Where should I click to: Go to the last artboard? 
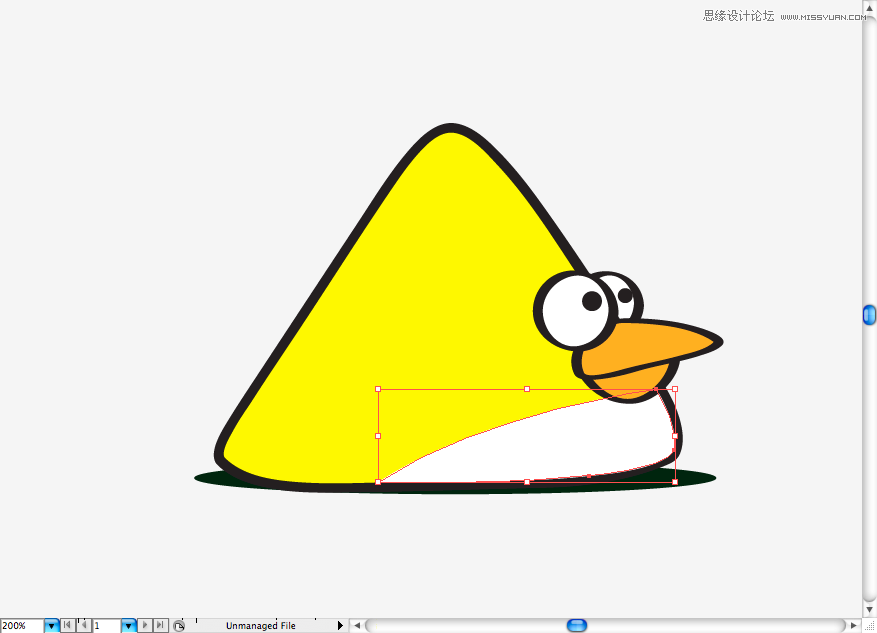(x=161, y=625)
